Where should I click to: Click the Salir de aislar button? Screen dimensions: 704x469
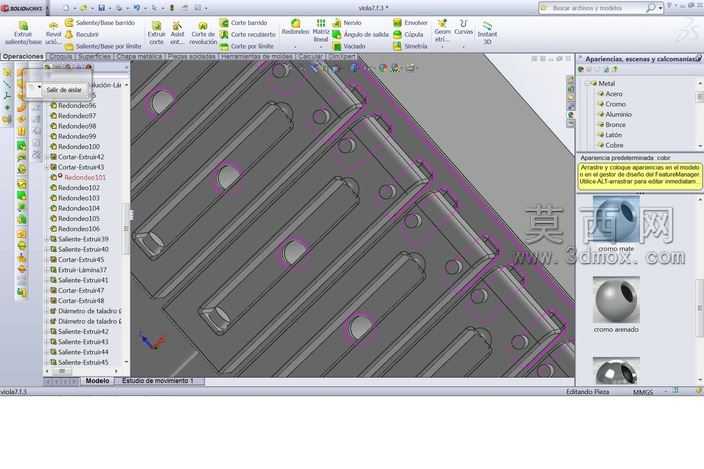(64, 90)
